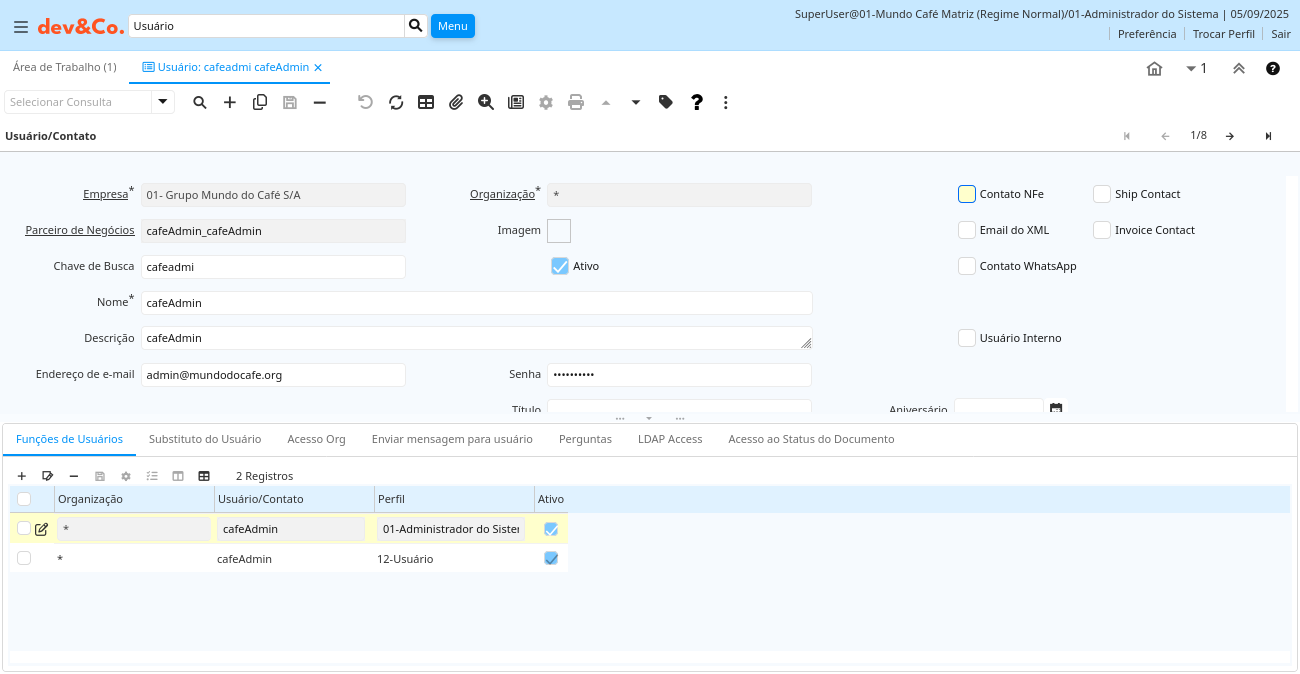Click the Imagem swatch box

[x=559, y=230]
